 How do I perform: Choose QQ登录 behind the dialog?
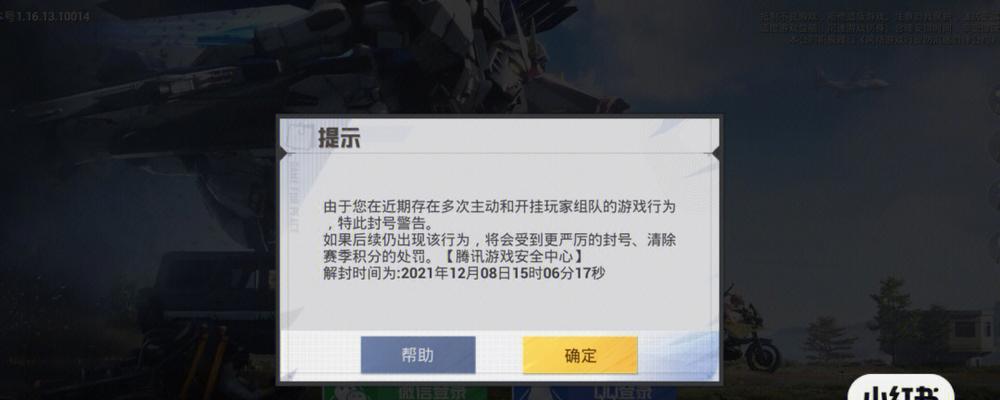coord(594,392)
